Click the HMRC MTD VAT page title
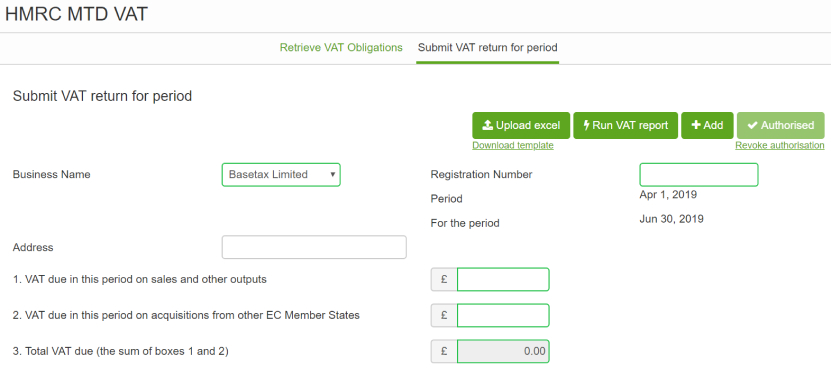 point(76,14)
